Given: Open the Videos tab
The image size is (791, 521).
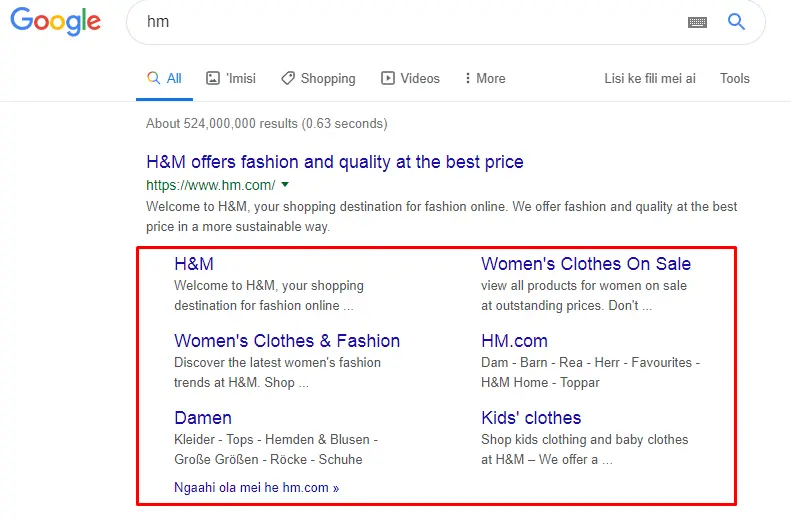Looking at the screenshot, I should 410,79.
